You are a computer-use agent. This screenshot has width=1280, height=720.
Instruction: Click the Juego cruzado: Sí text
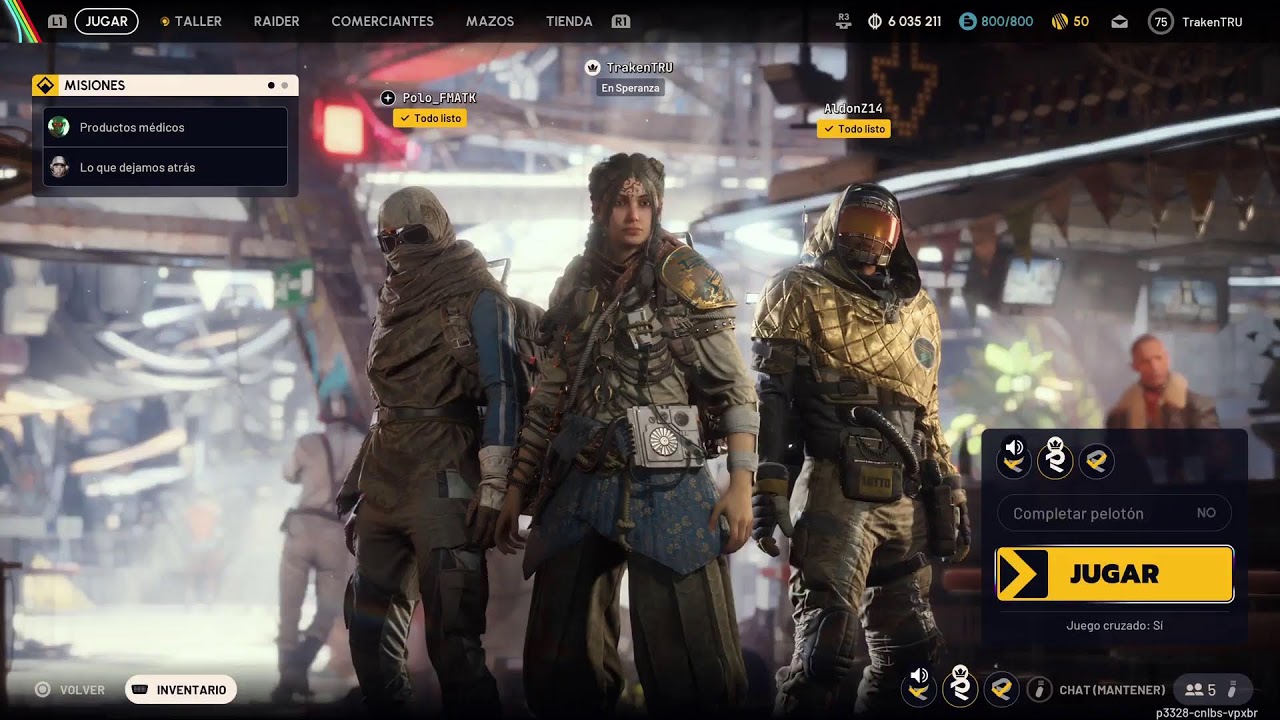tap(1114, 626)
